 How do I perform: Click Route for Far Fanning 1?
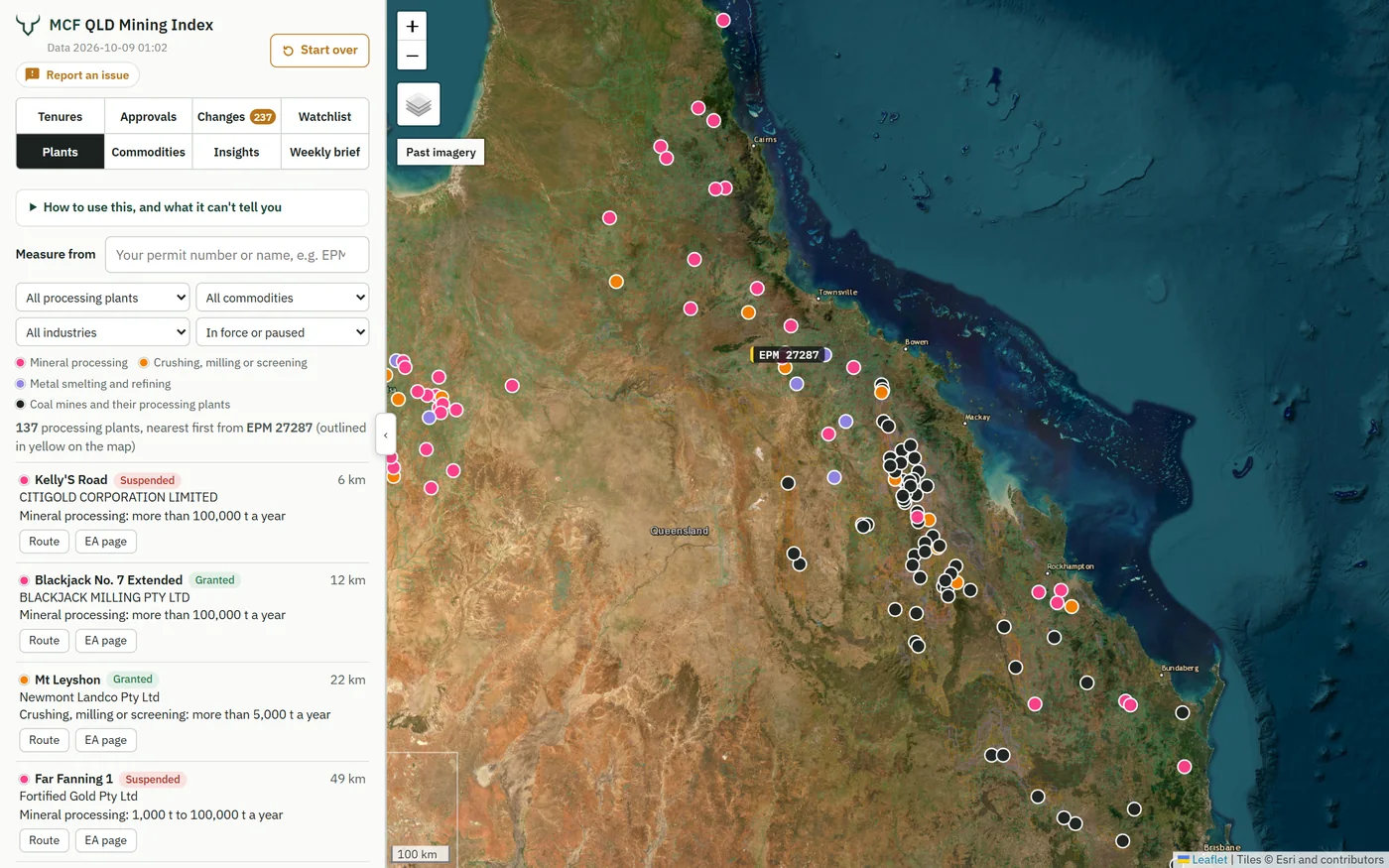[45, 840]
